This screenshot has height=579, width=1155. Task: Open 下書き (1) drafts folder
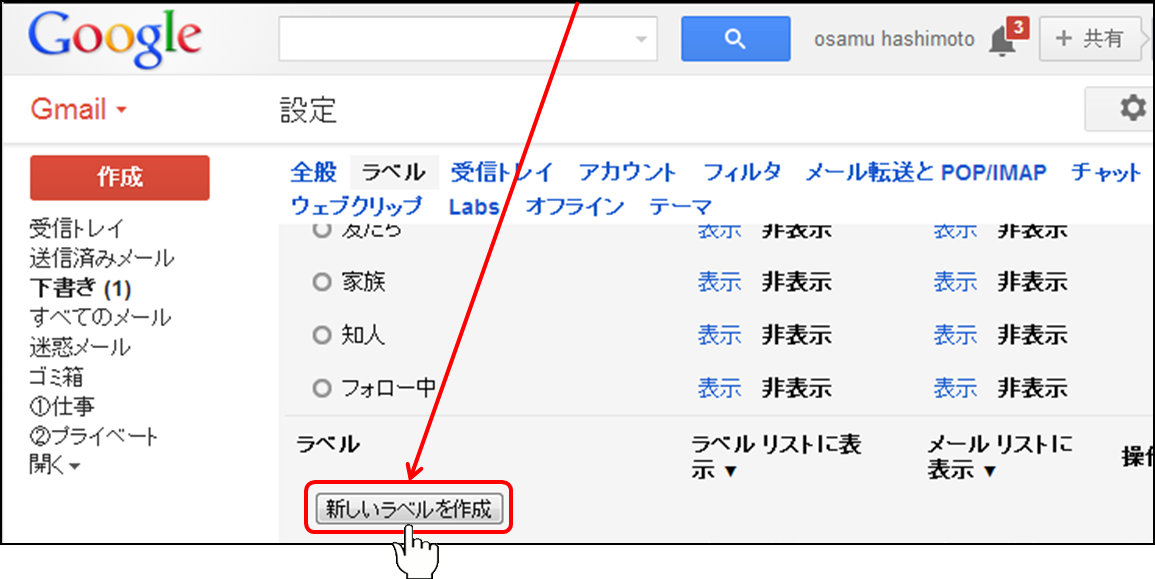click(x=80, y=289)
